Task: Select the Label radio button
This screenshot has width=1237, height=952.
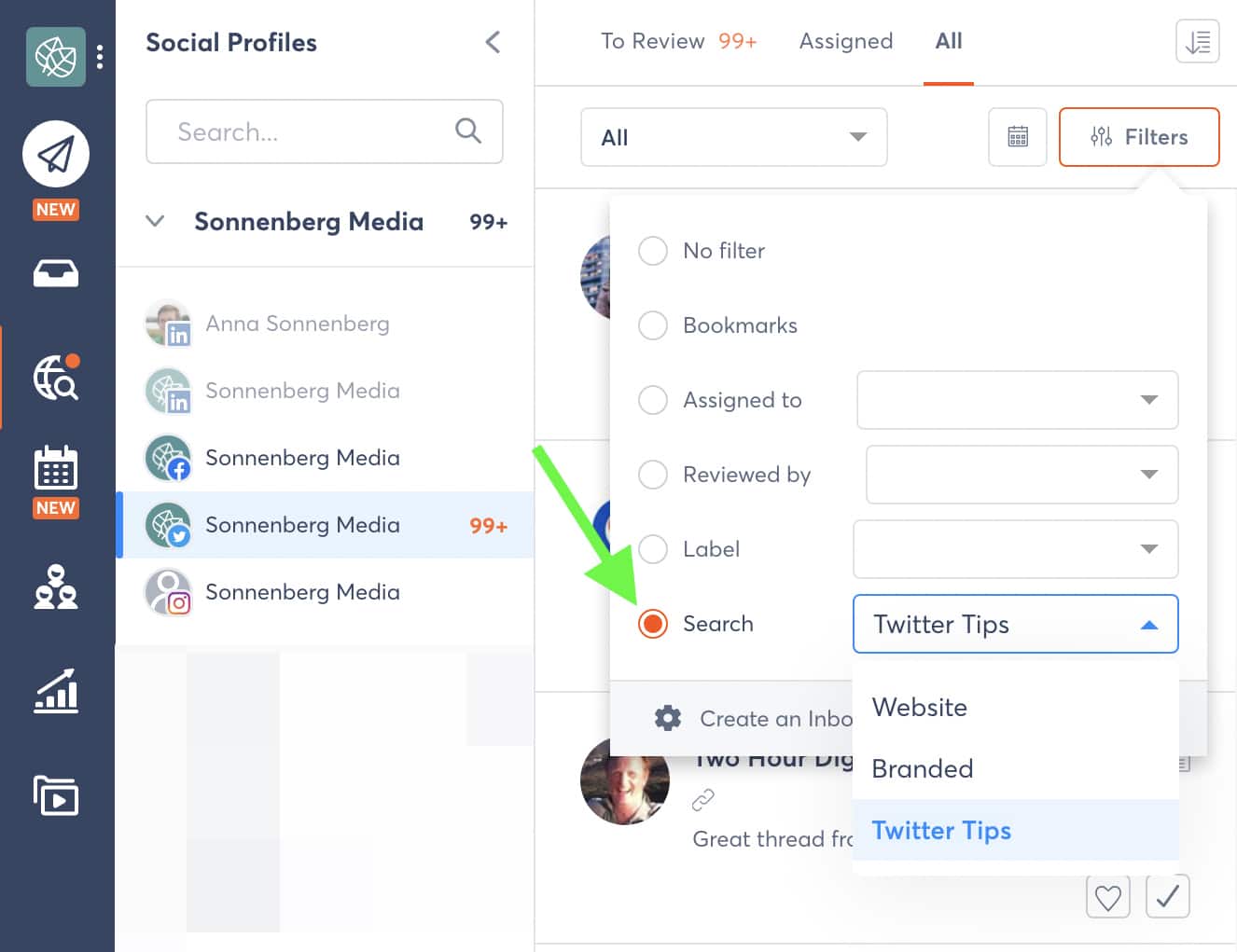Action: click(653, 549)
